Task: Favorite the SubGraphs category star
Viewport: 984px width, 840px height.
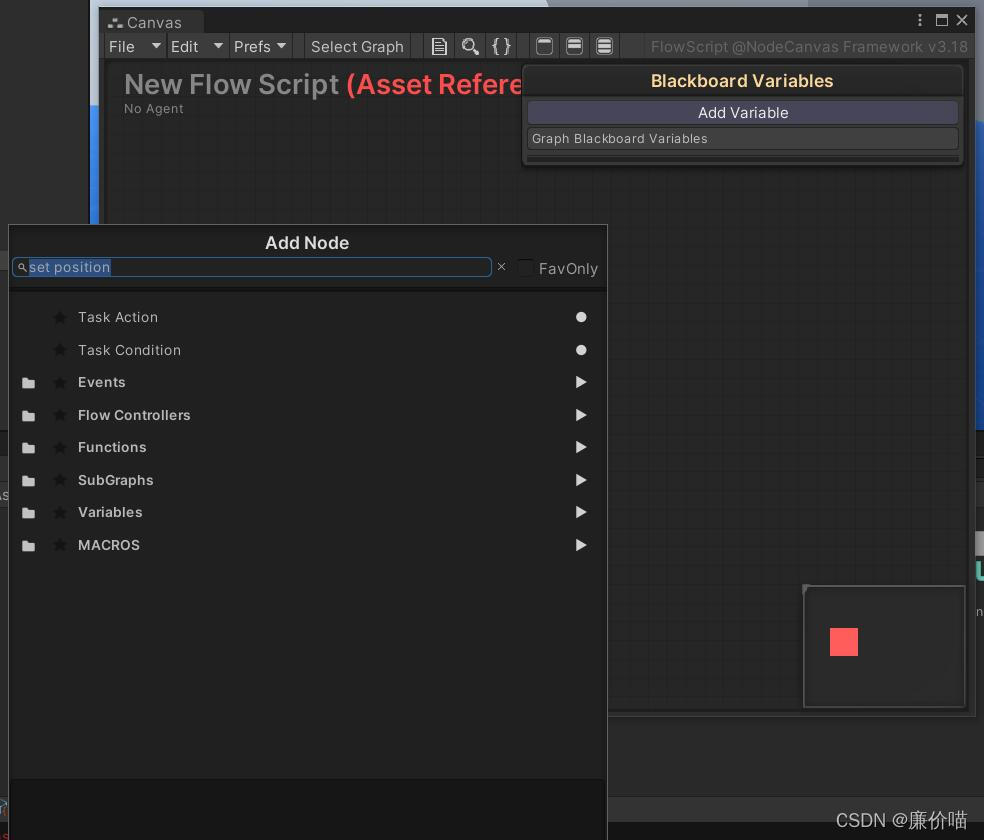Action: [x=60, y=480]
